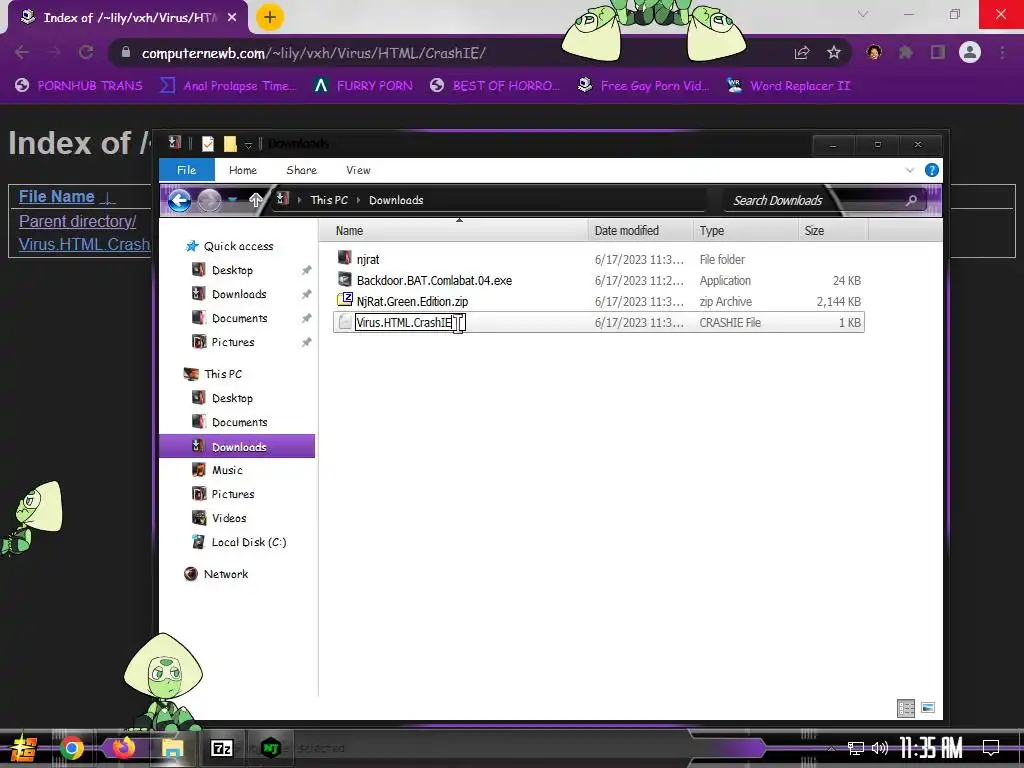Image resolution: width=1024 pixels, height=768 pixels.
Task: Select Quick access in navigation pane
Action: 238,246
